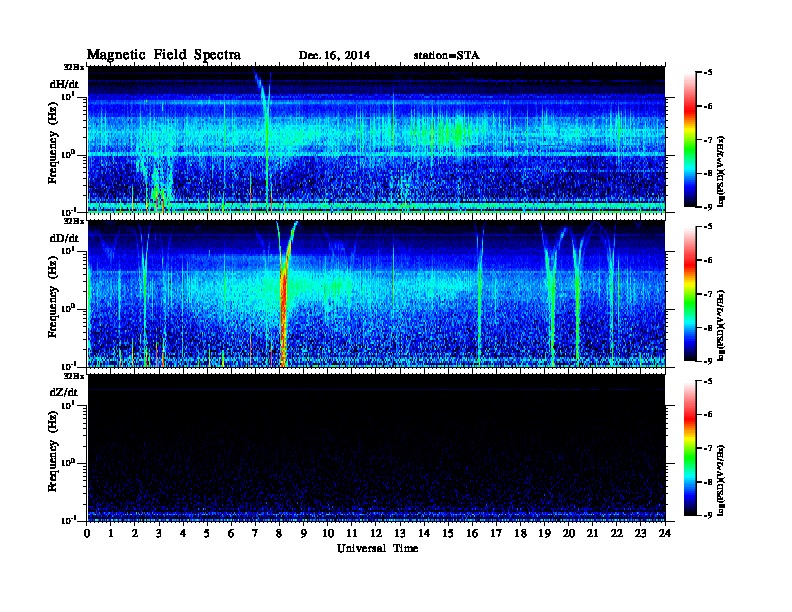Click the hour "22" Universal Time tick label

617,533
